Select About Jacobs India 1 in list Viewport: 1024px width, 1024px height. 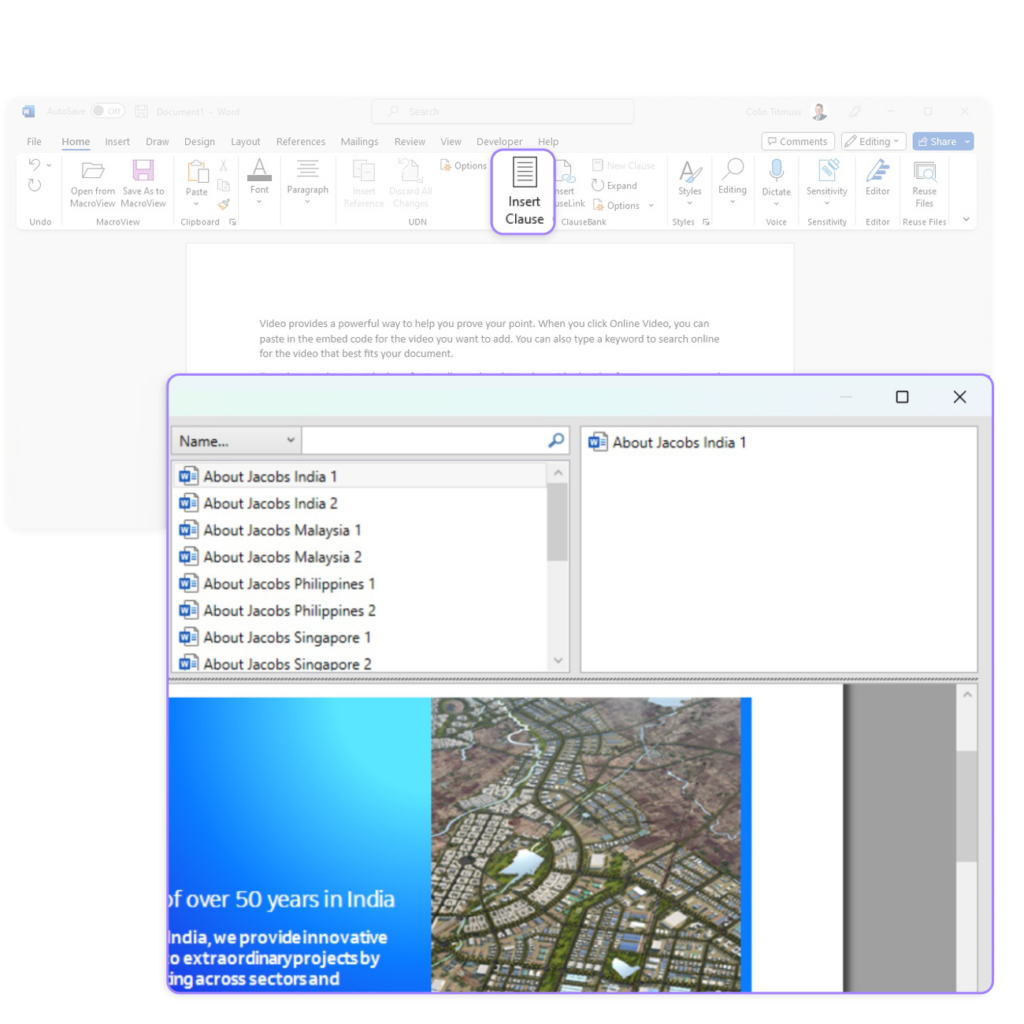click(x=360, y=476)
